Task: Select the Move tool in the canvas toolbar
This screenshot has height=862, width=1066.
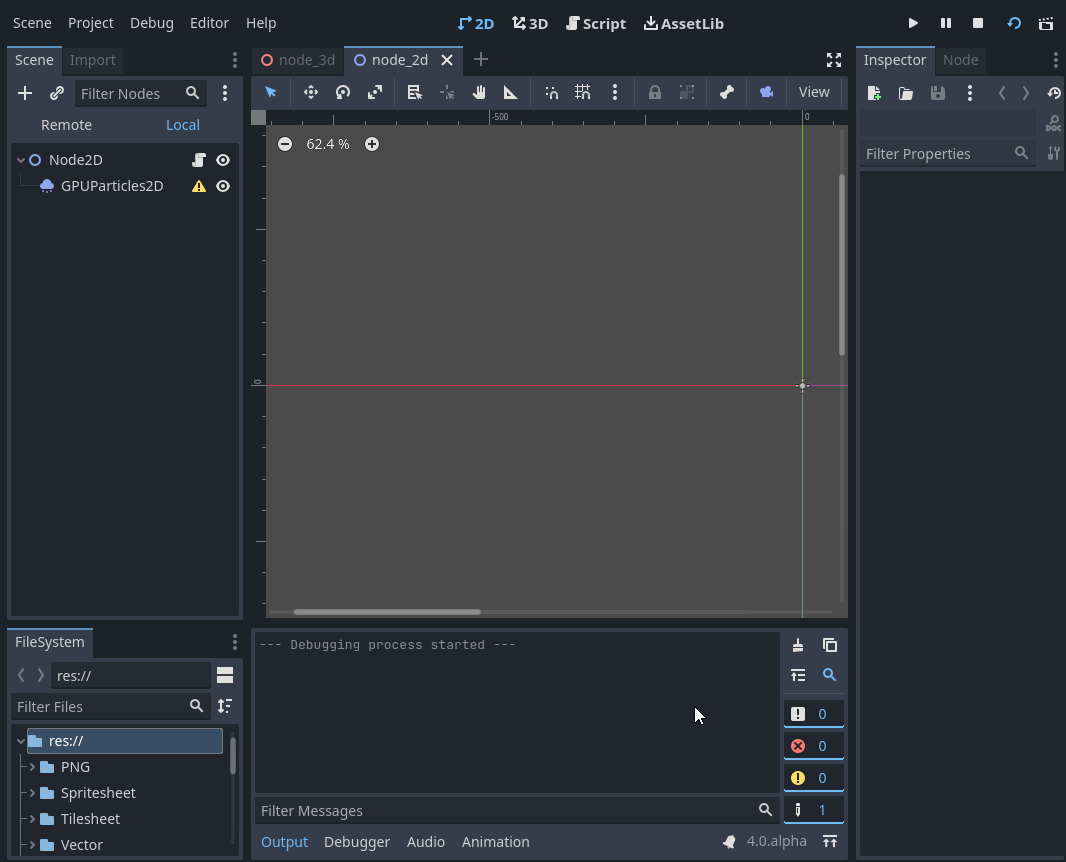Action: [x=311, y=92]
